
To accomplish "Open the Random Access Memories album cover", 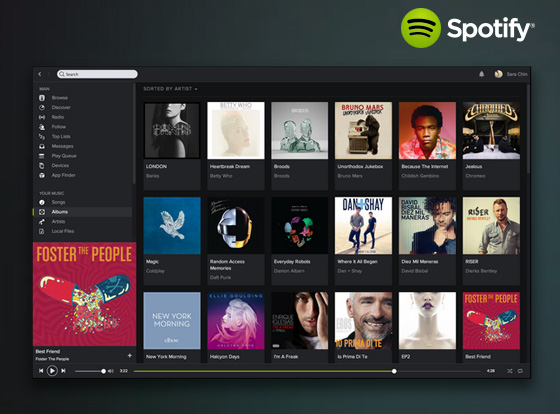I will (x=236, y=225).
